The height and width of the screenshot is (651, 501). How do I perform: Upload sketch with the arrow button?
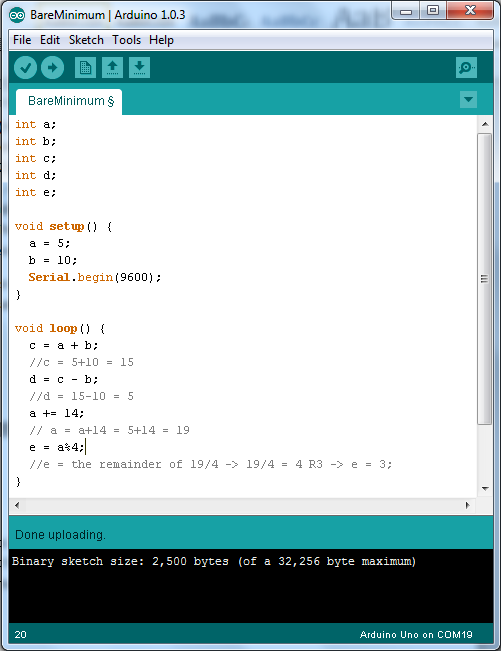point(52,68)
